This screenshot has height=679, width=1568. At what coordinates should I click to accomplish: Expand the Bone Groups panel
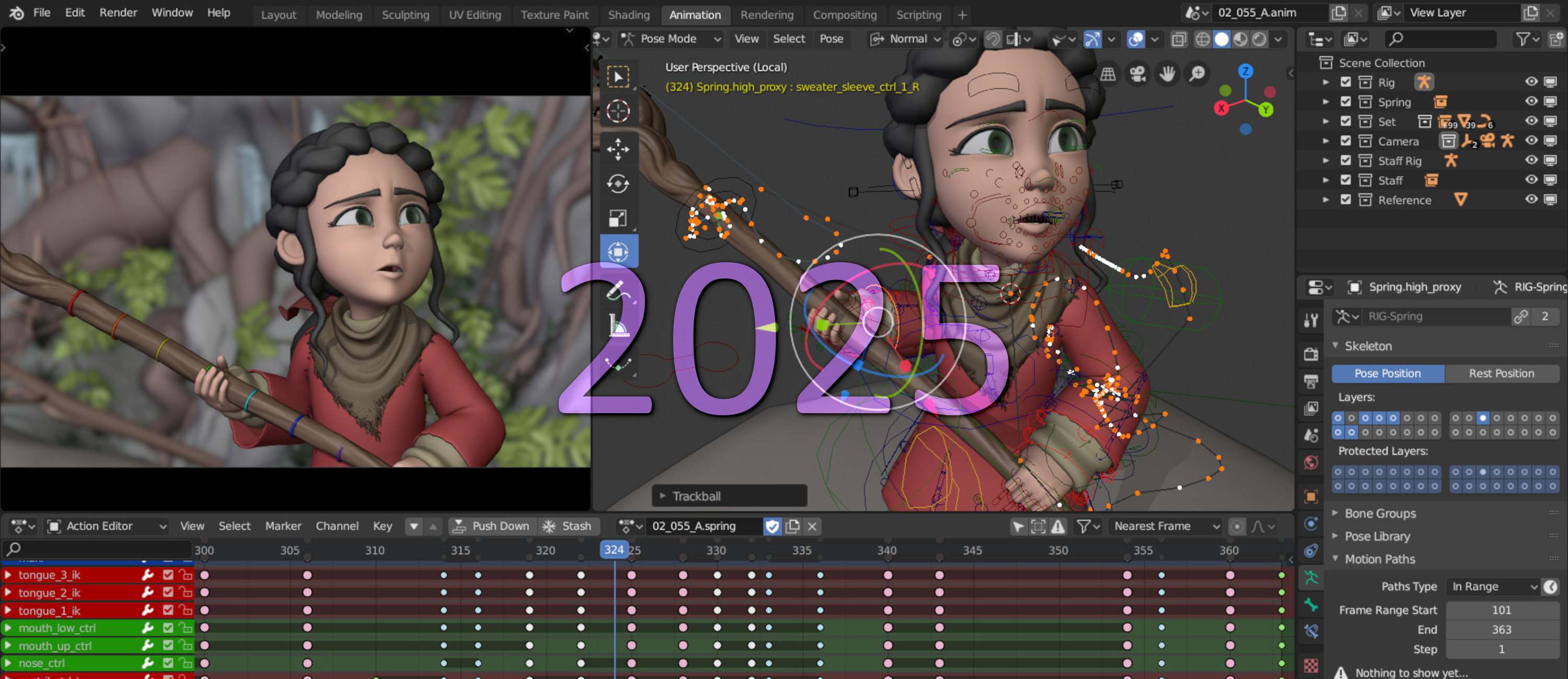pos(1380,513)
